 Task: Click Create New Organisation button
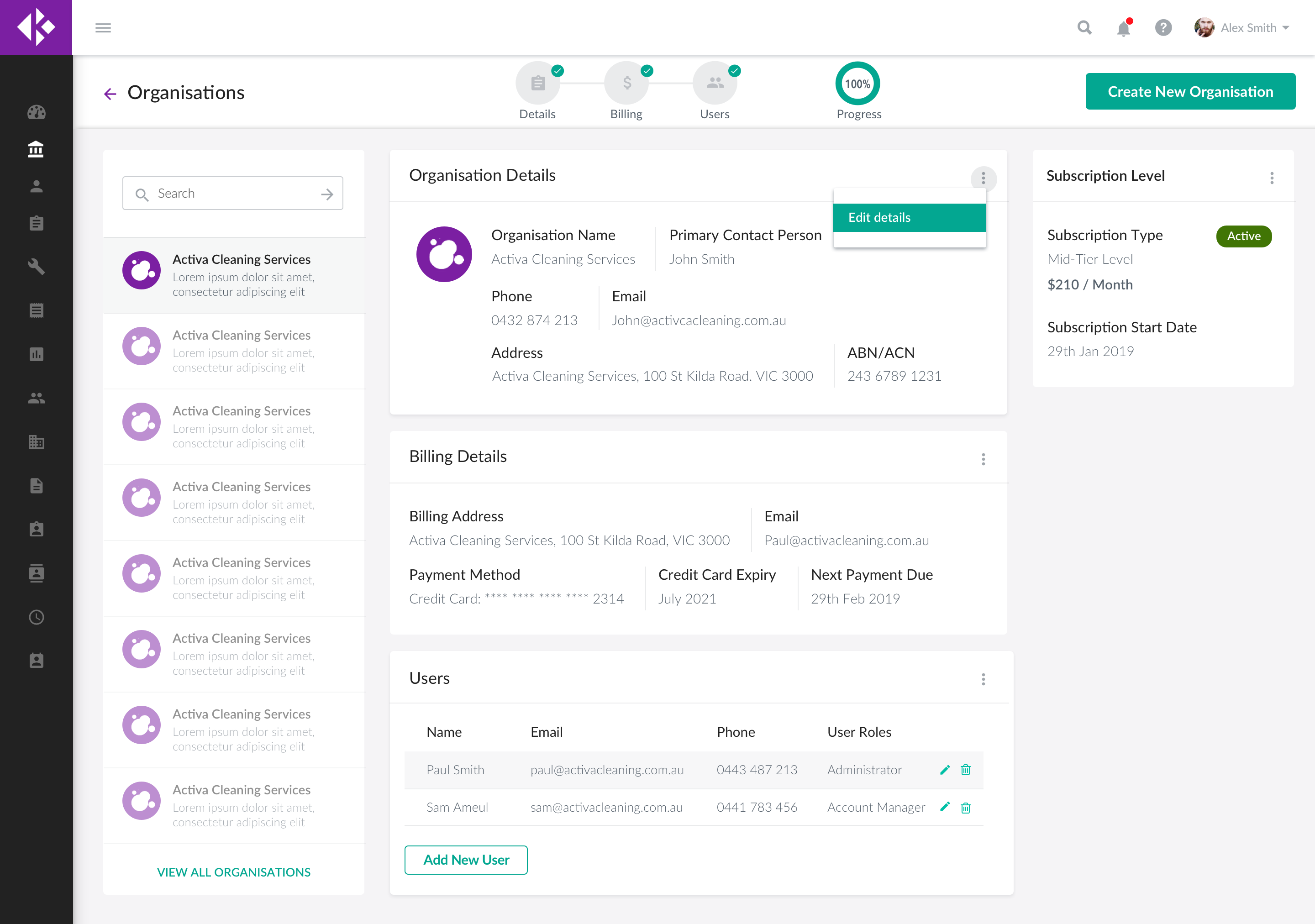tap(1189, 92)
